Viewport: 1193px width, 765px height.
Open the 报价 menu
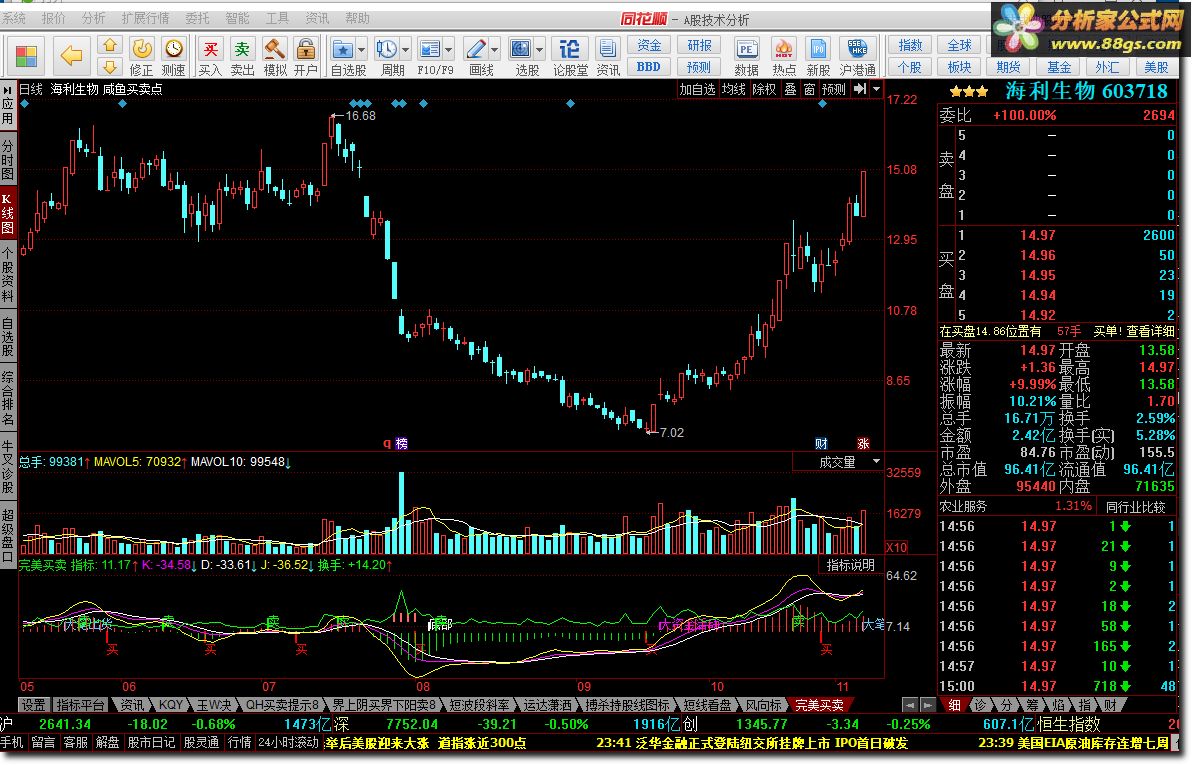tap(53, 18)
